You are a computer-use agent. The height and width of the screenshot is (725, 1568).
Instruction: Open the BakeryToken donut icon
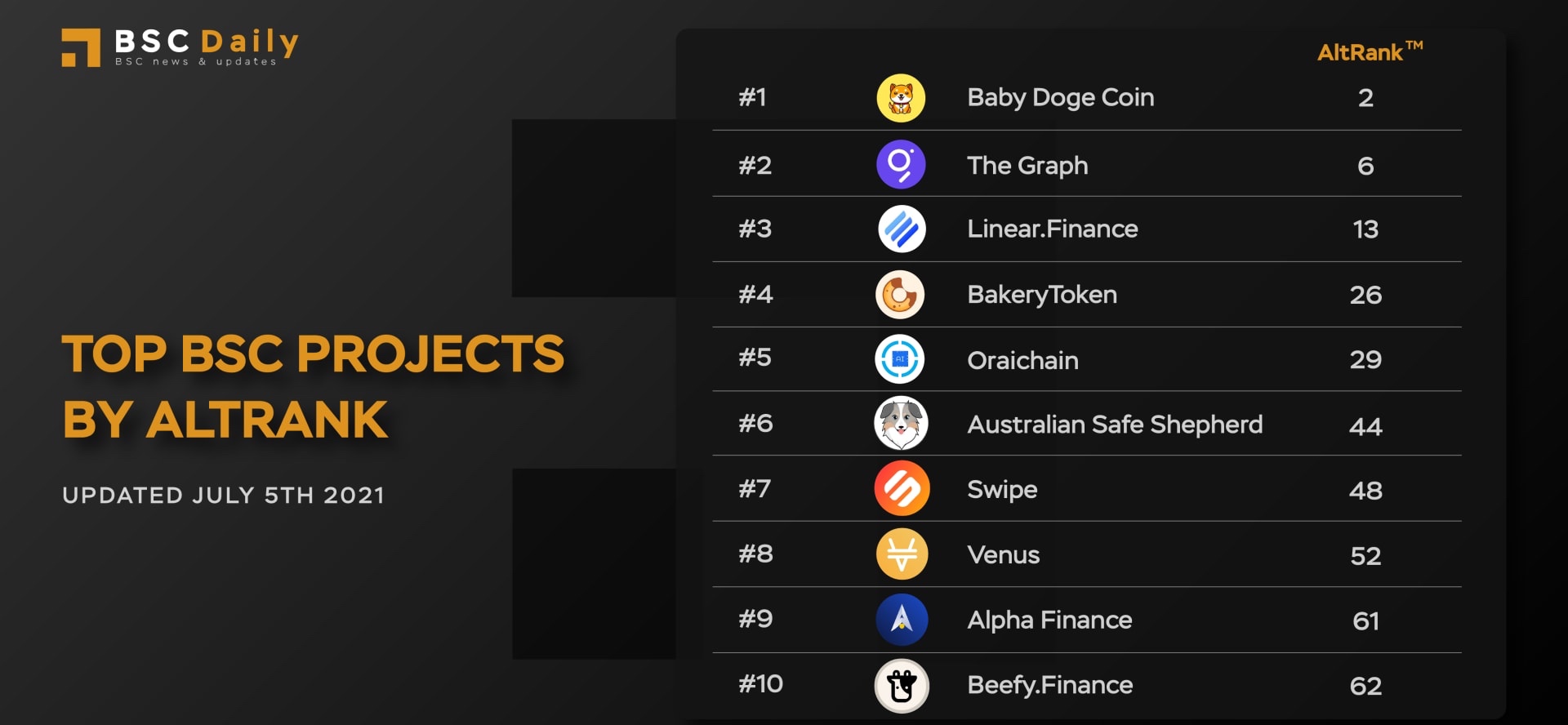point(900,295)
